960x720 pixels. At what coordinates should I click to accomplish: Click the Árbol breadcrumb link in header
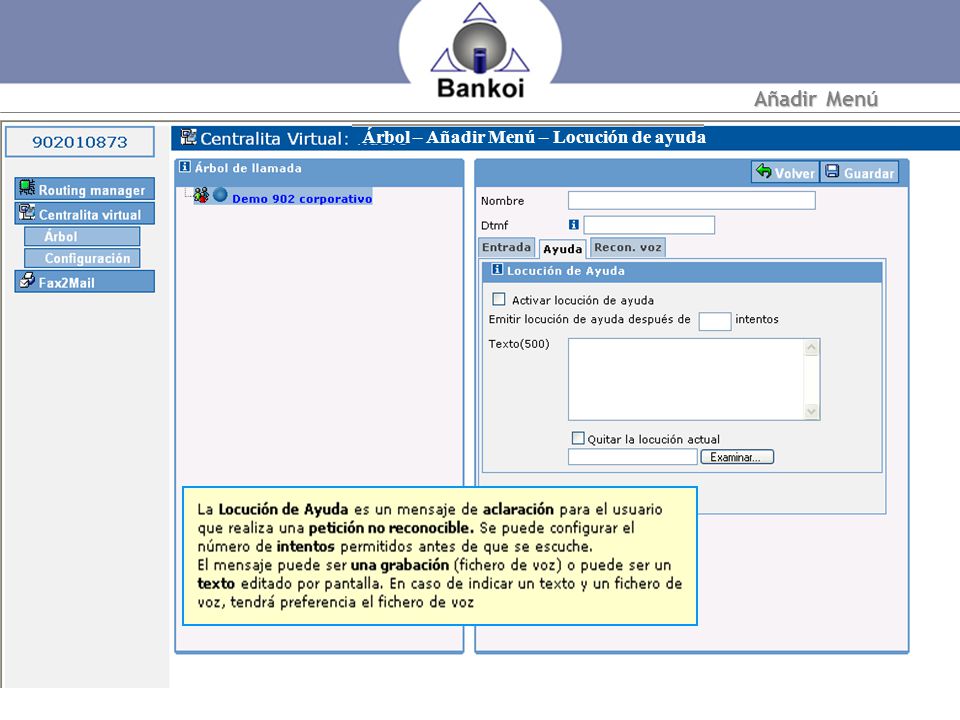coord(386,137)
